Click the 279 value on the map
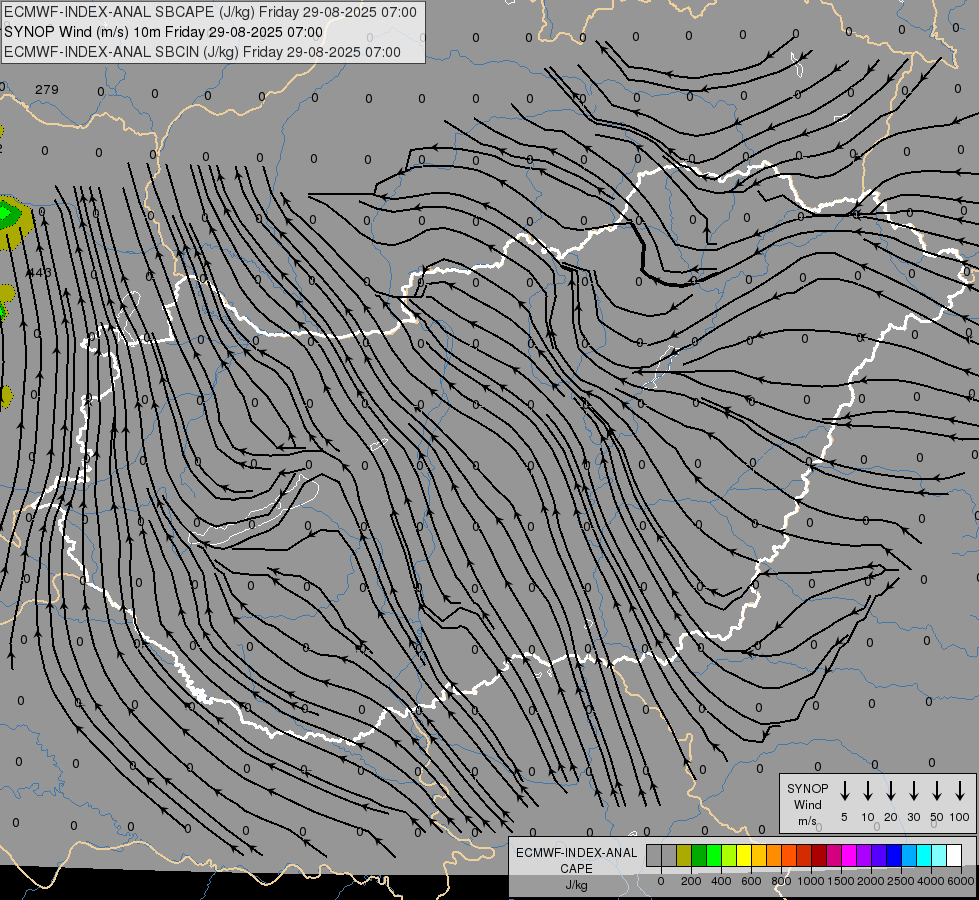 click(x=47, y=90)
